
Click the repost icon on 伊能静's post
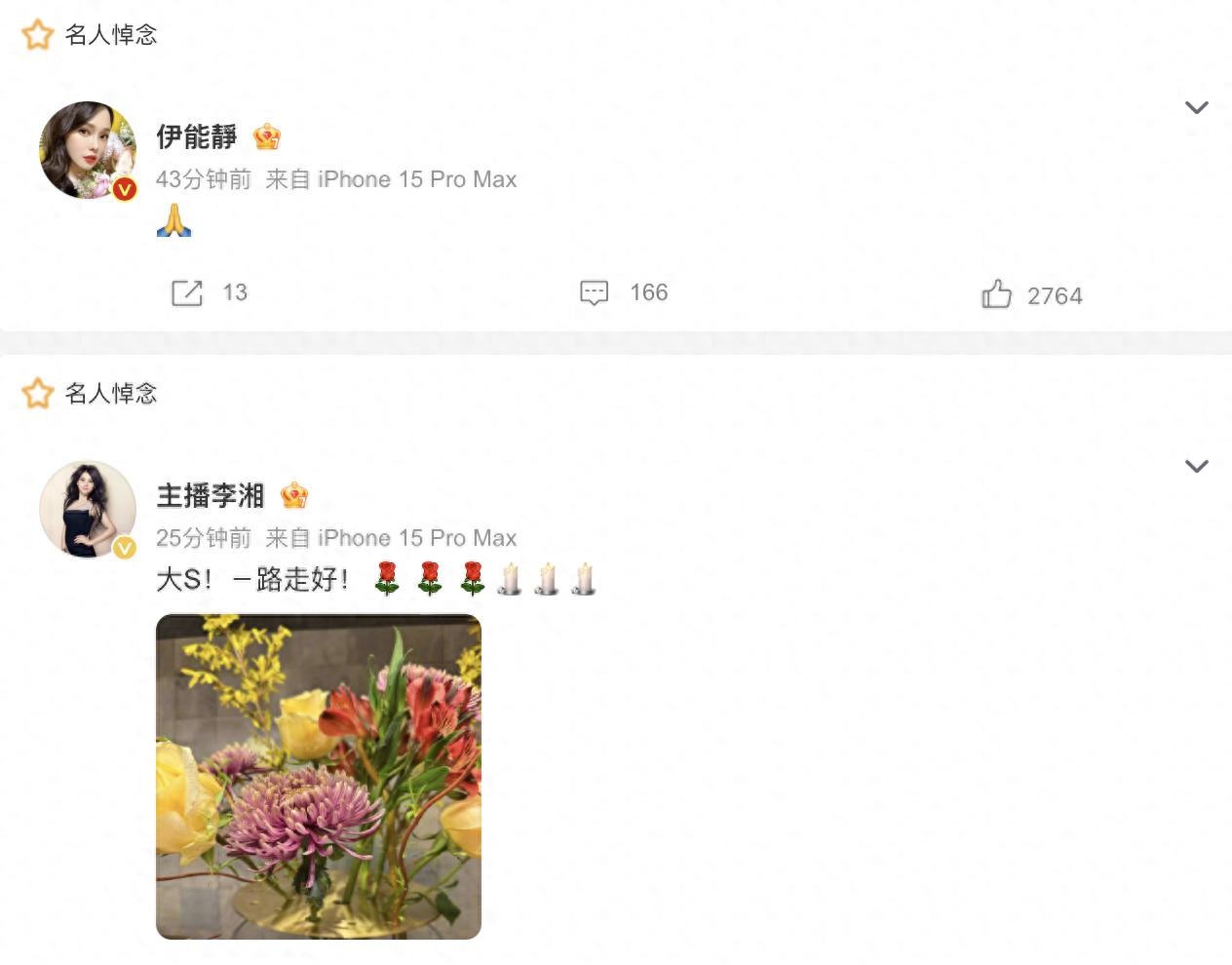187,292
